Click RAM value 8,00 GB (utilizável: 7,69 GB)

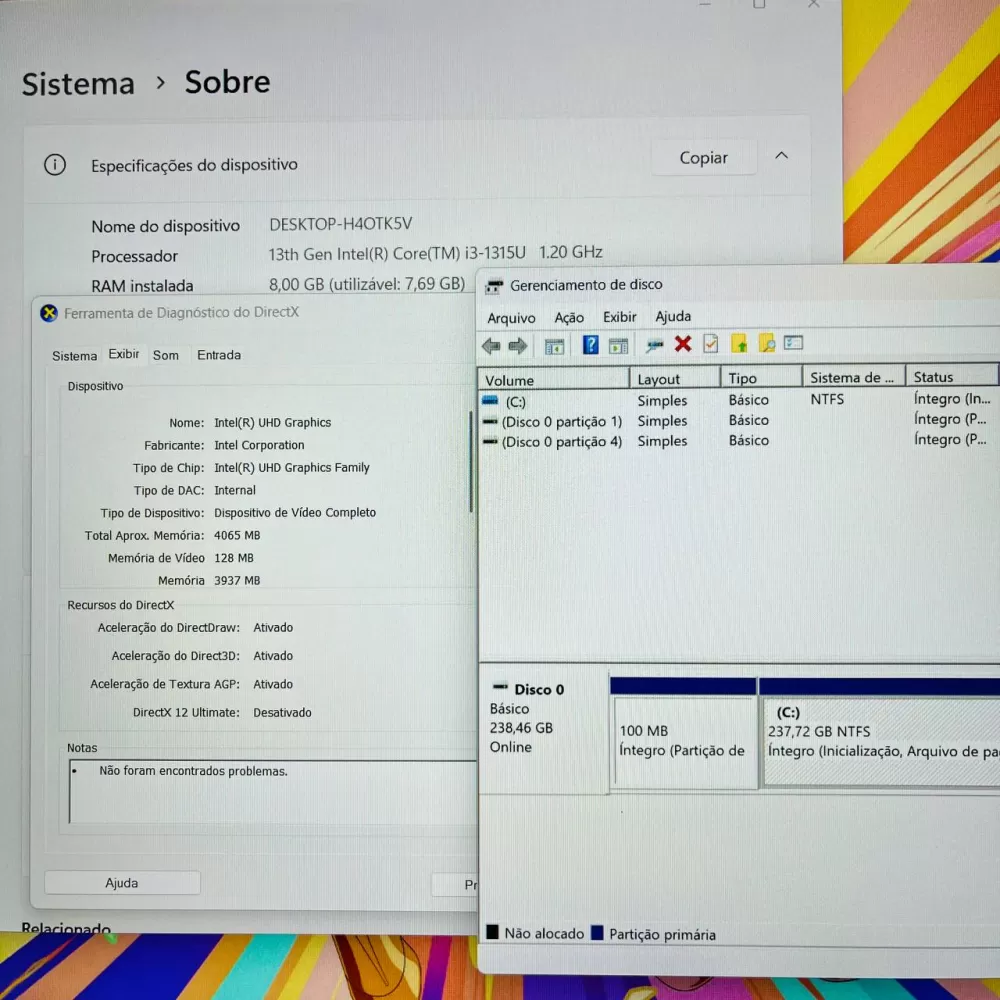click(x=367, y=283)
